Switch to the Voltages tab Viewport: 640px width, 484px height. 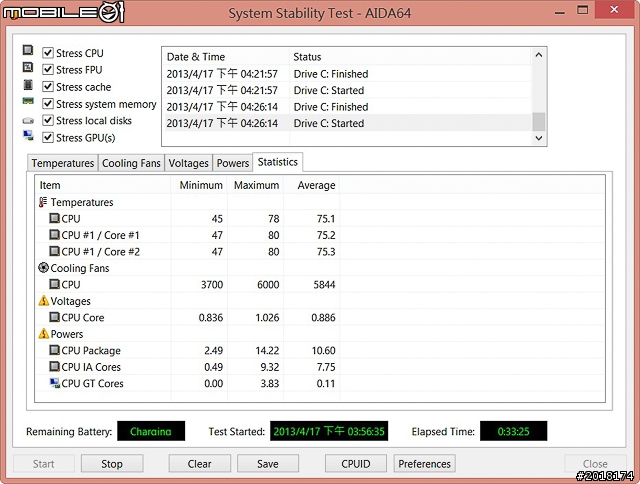pyautogui.click(x=188, y=163)
